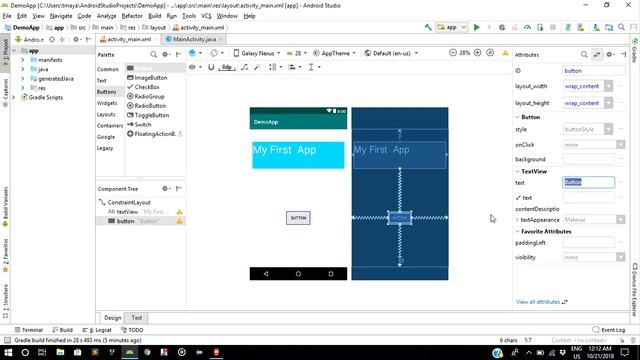The height and width of the screenshot is (360, 640).
Task: Open the Default (en-us) locale dropdown
Action: [391, 53]
